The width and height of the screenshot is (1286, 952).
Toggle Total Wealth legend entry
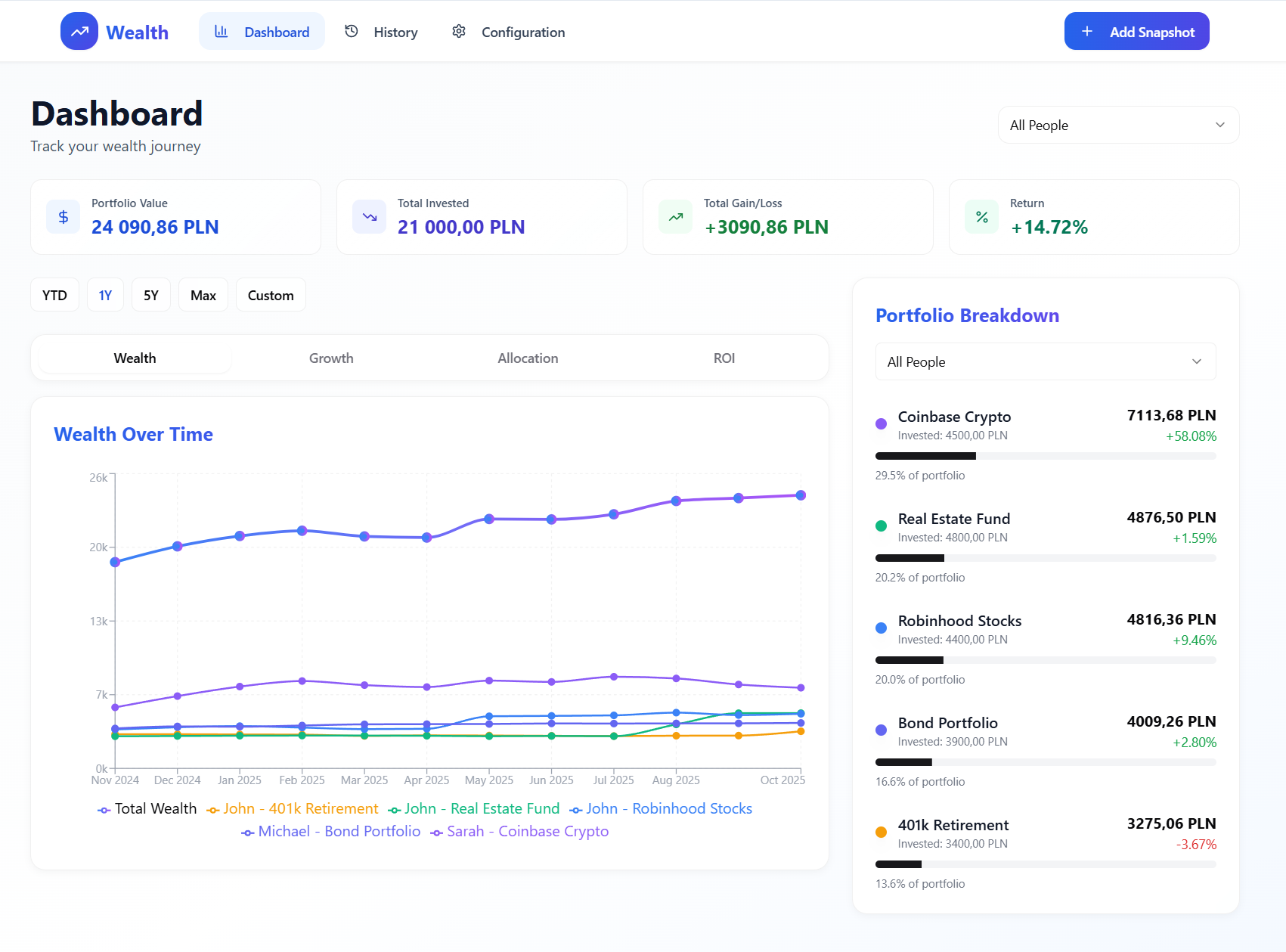tap(147, 809)
